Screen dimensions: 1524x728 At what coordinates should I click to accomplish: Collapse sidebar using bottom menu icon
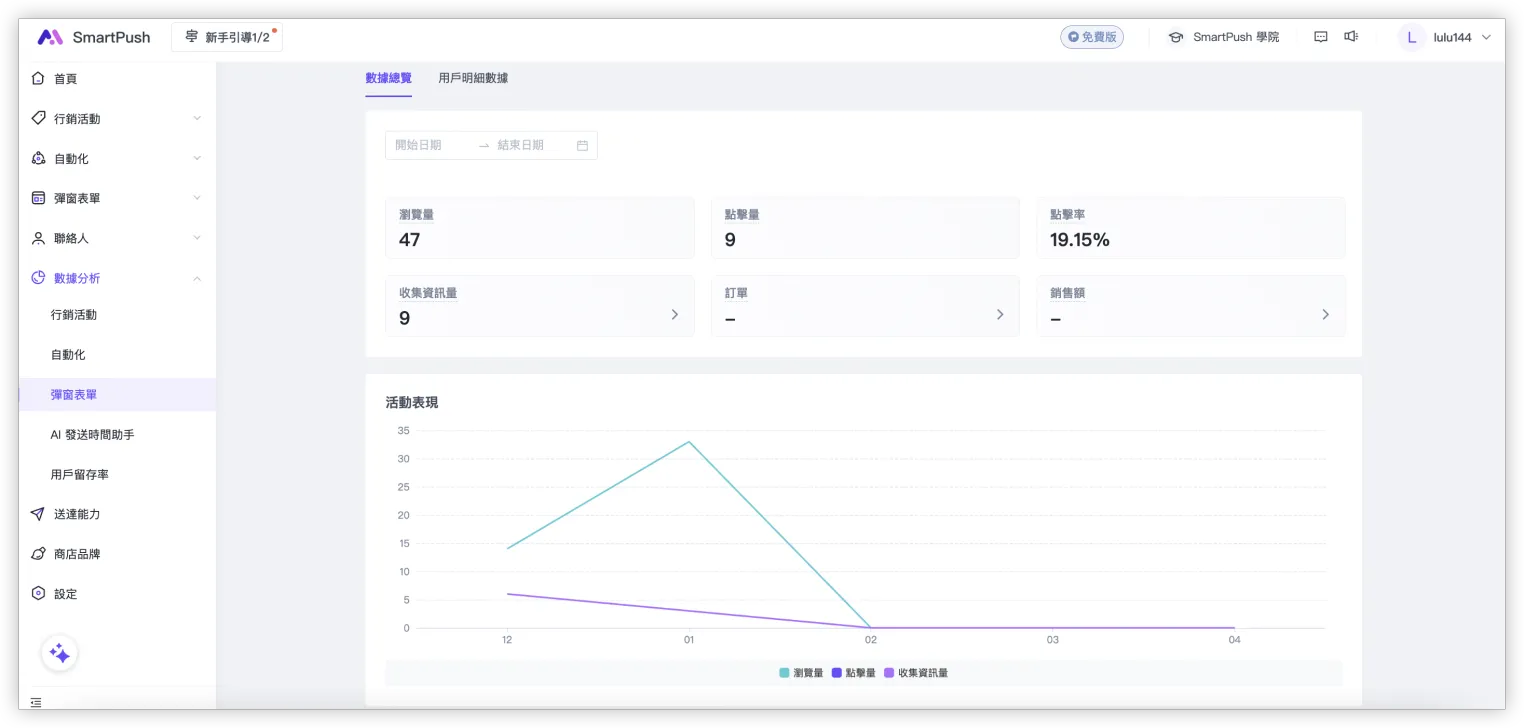click(x=36, y=703)
